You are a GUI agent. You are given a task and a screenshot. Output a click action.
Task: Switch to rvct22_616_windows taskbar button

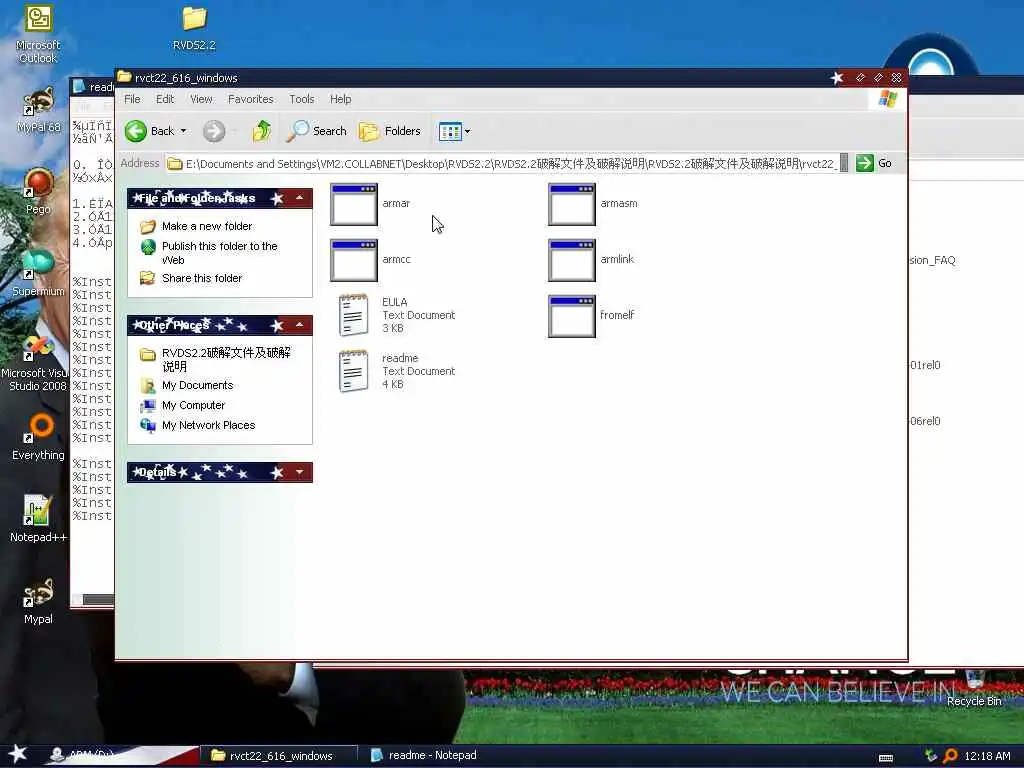tap(278, 756)
